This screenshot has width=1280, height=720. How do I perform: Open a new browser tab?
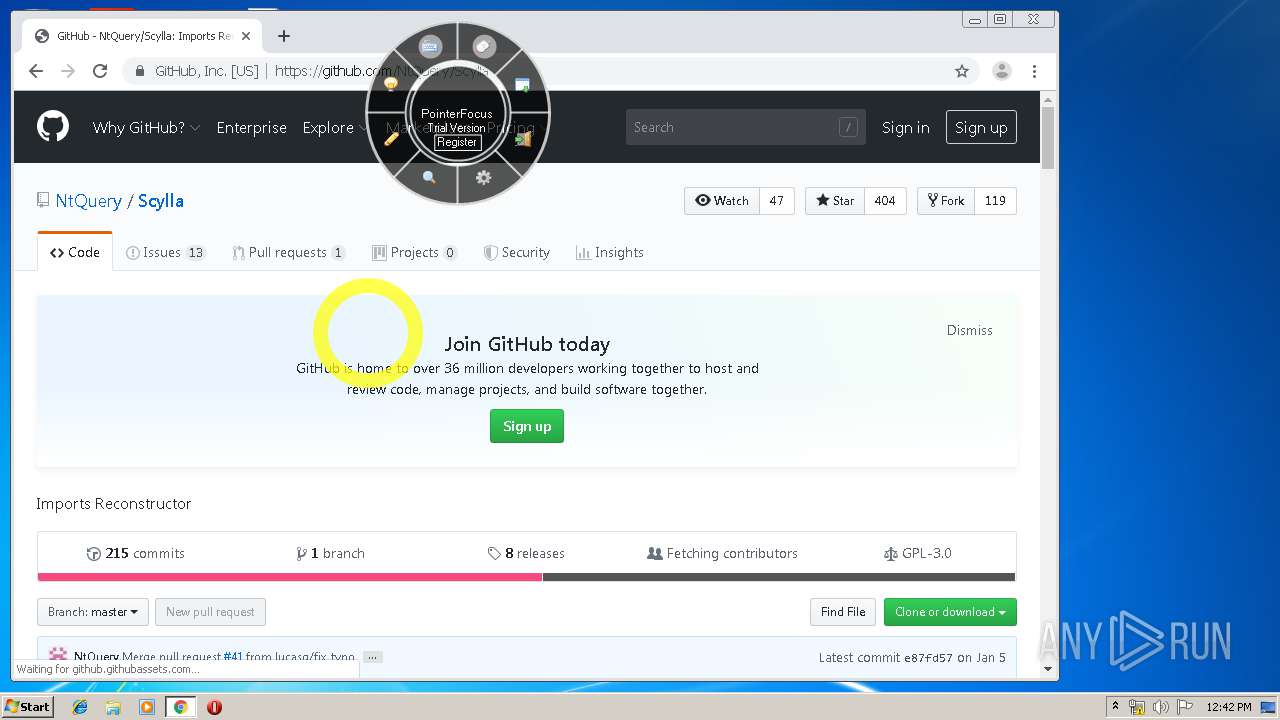point(284,36)
